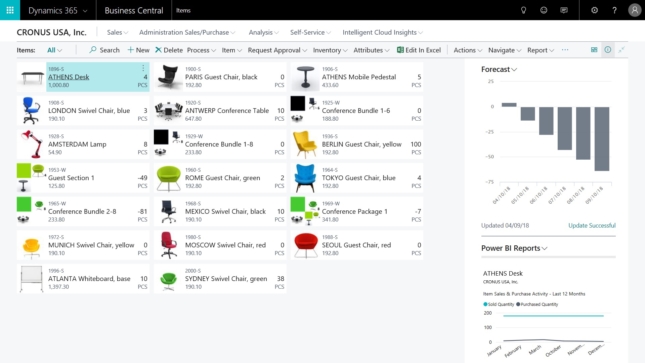The image size is (645, 363).
Task: Click the Search magnifier in toolbar
Action: click(104, 50)
